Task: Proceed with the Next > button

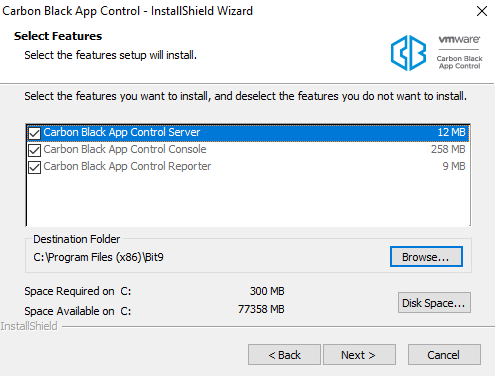Action: pos(359,355)
